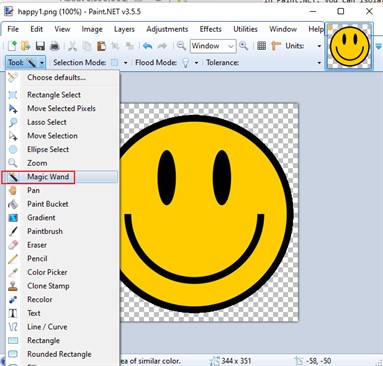Open the Window menu
Viewport: 383px width, 366px height.
[x=283, y=29]
